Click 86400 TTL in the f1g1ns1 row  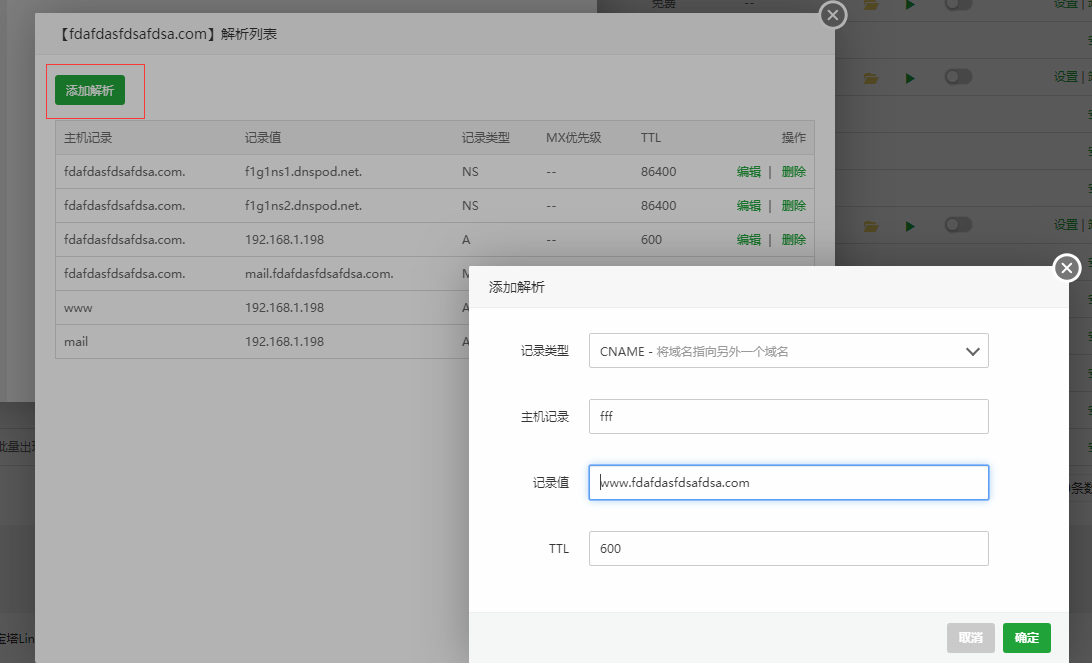[x=658, y=172]
